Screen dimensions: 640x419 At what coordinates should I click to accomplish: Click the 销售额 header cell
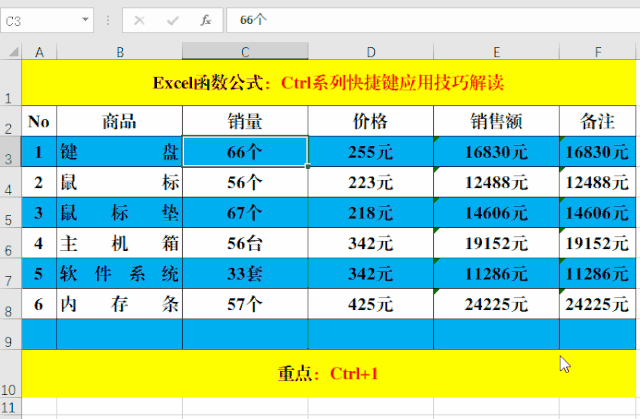(x=496, y=122)
